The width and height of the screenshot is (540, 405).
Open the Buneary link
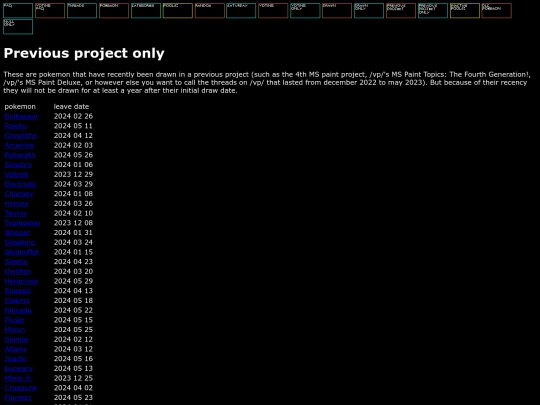click(19, 368)
